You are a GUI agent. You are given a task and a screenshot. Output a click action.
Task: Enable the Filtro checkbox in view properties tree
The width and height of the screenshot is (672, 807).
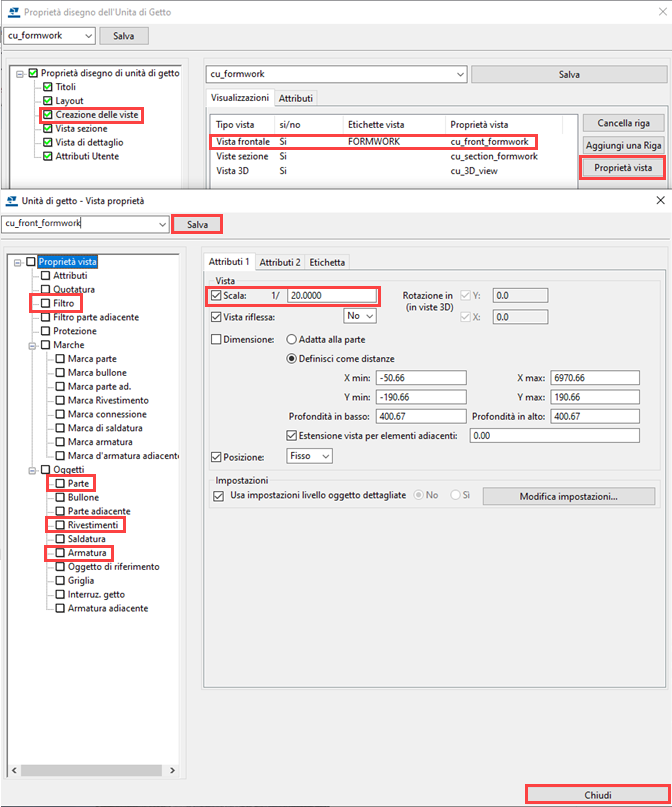pos(45,303)
